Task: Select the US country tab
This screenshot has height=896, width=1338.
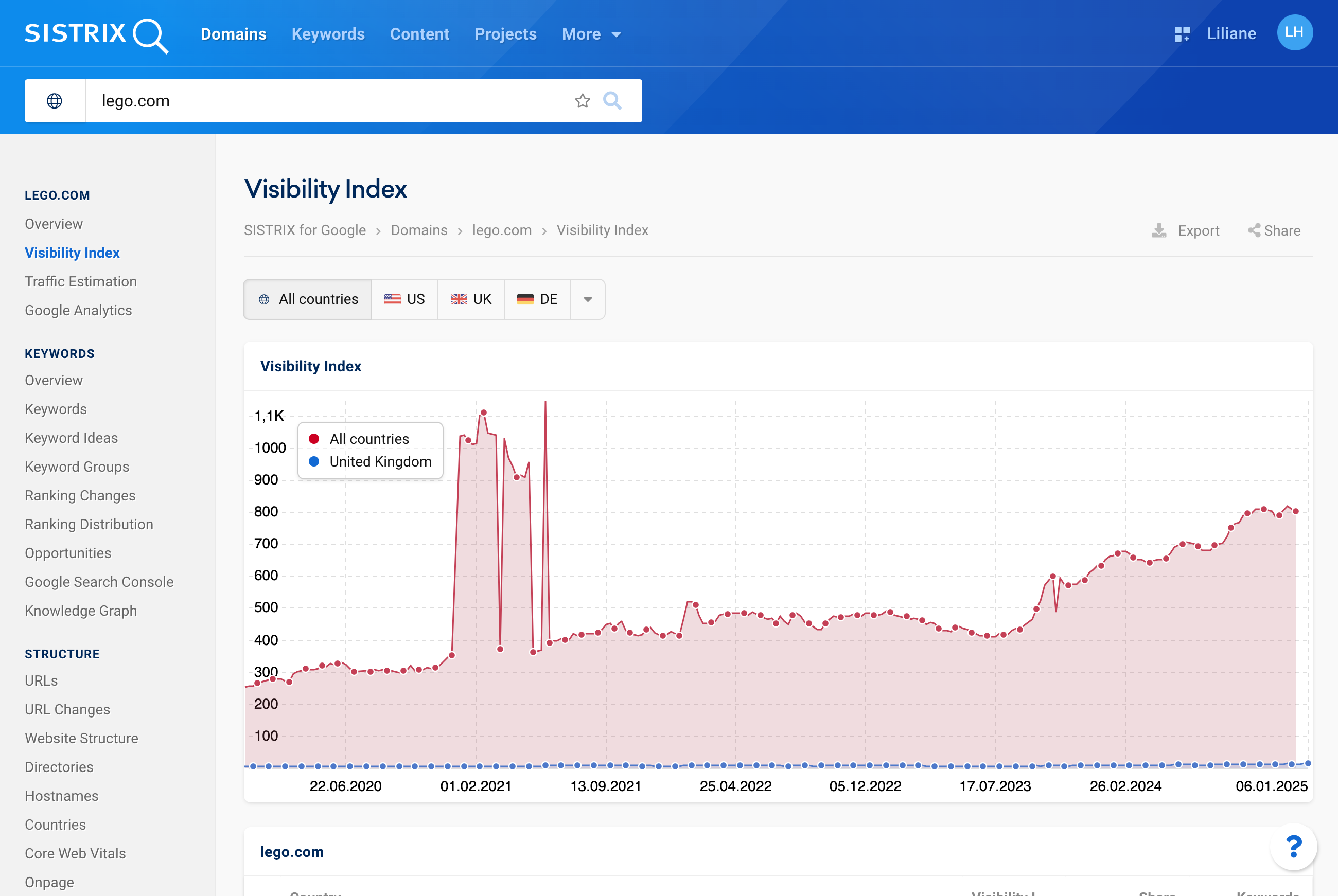Action: [x=404, y=299]
